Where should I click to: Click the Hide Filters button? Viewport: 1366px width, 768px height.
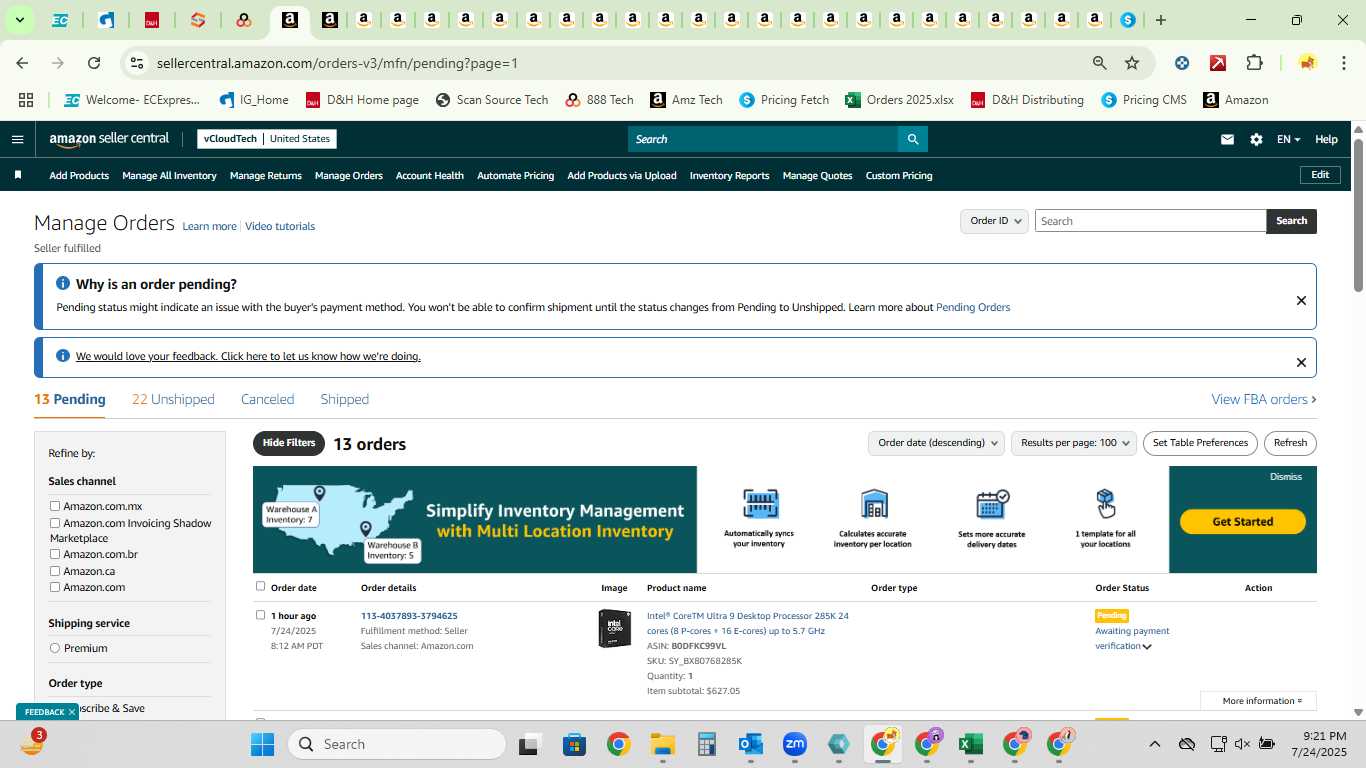[x=289, y=443]
